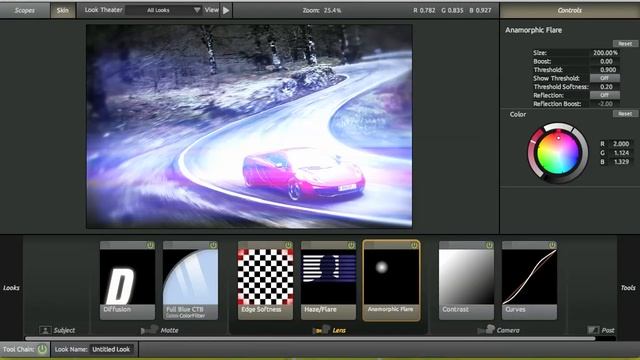Select the Edge Softness tool card
This screenshot has width=640, height=360.
click(265, 280)
